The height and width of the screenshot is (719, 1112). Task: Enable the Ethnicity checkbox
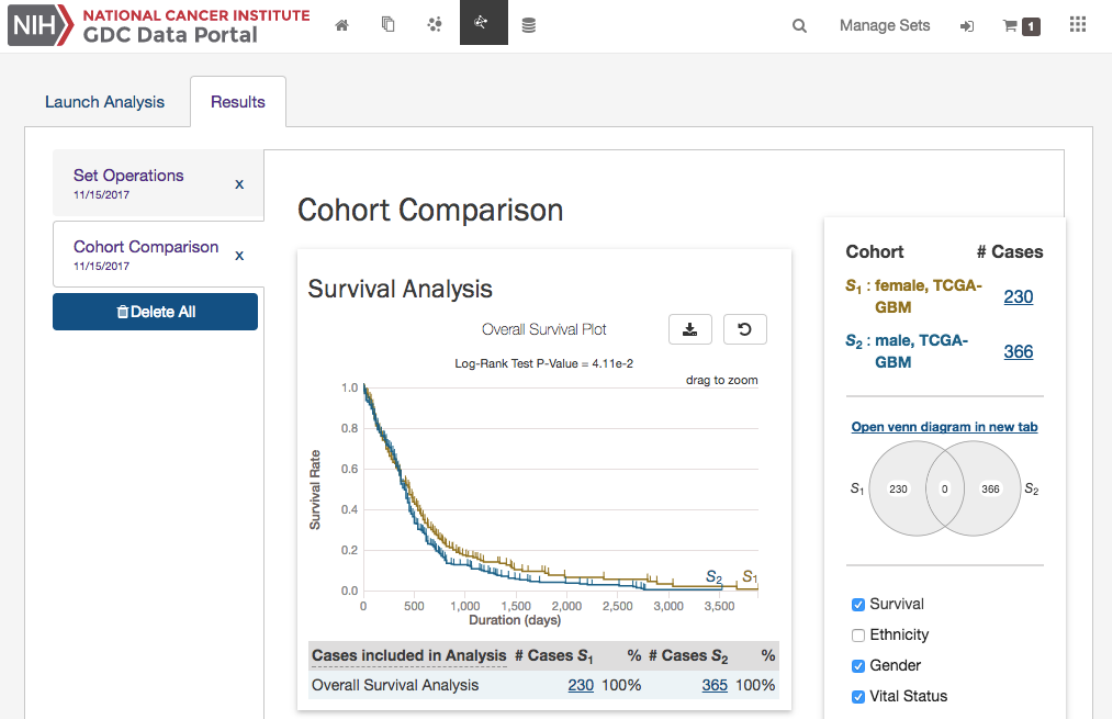858,635
